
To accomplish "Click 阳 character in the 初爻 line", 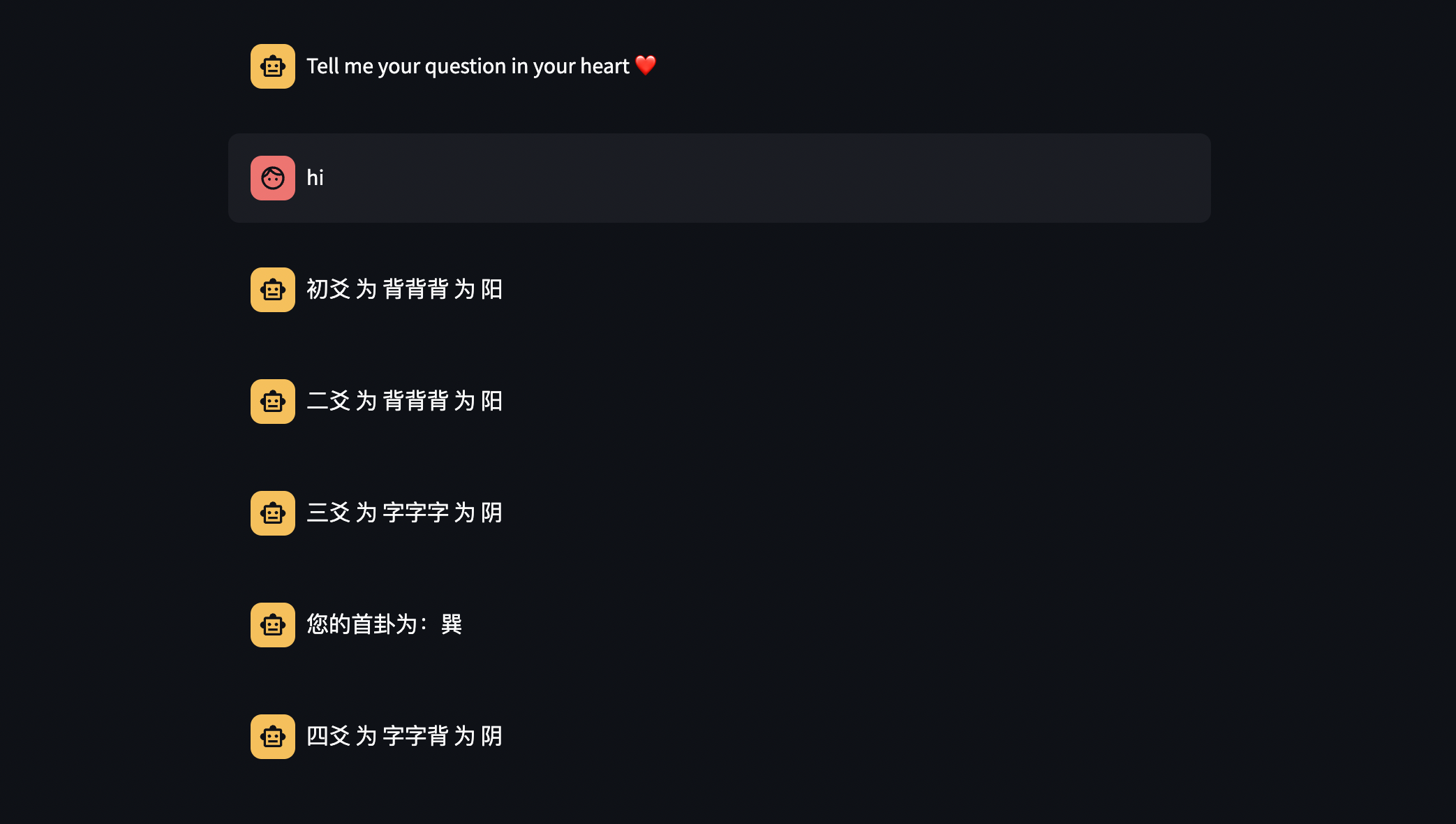I will coord(491,289).
